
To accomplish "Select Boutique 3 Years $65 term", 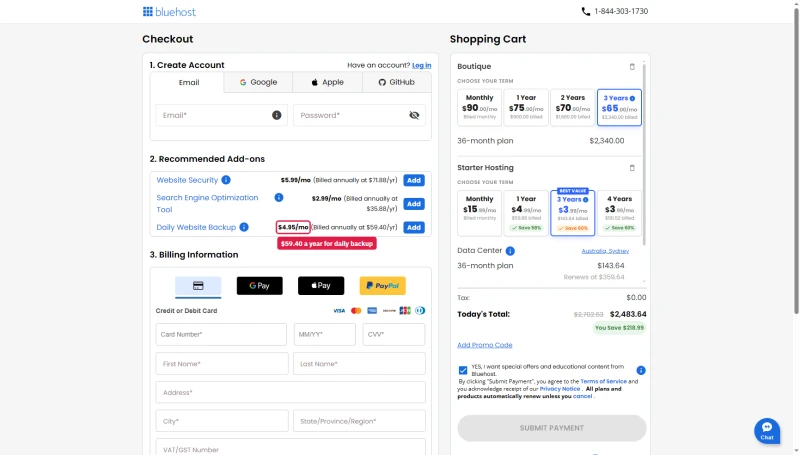I will point(619,107).
